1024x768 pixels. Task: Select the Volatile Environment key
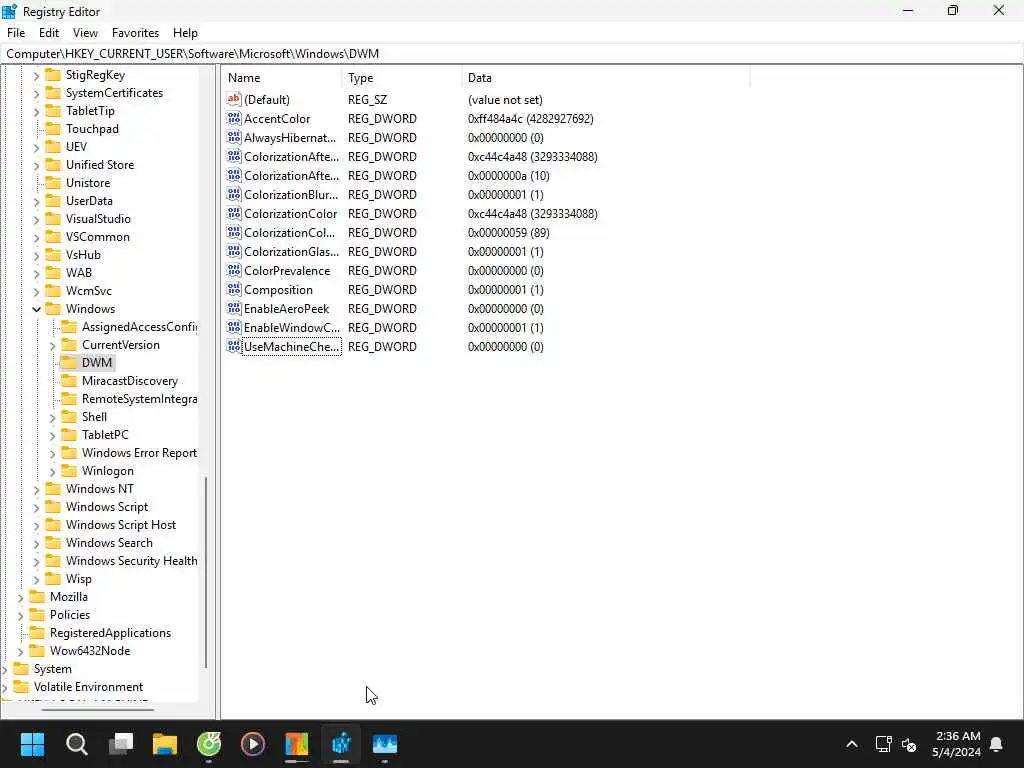click(x=88, y=687)
